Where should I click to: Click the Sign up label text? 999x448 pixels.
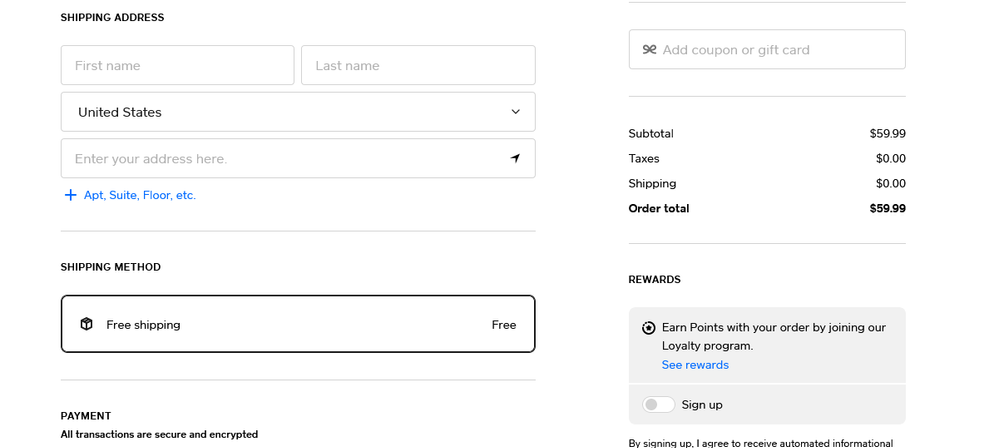[x=702, y=405]
